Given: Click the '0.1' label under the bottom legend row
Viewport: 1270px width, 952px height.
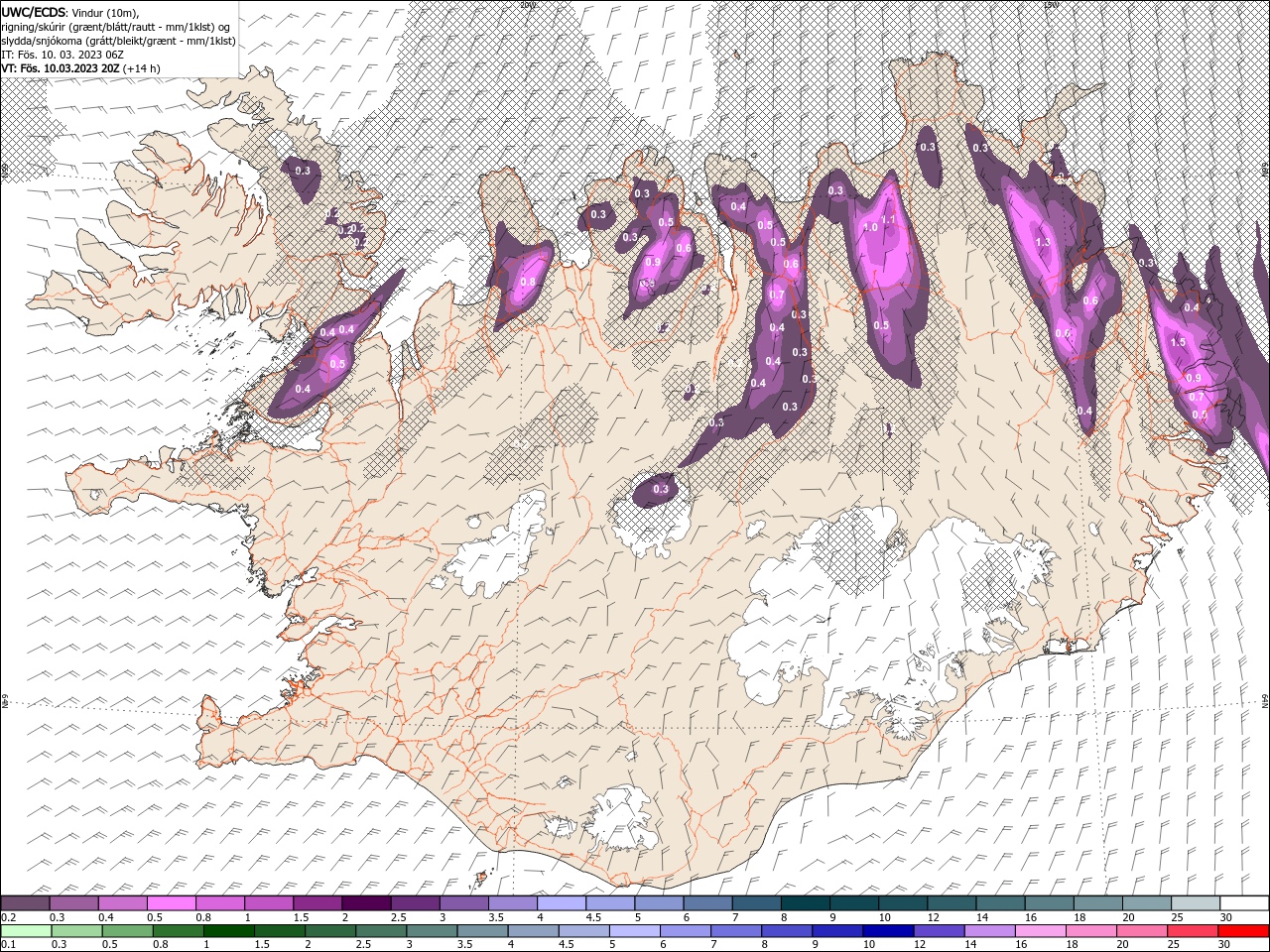Looking at the screenshot, I should tap(8, 945).
